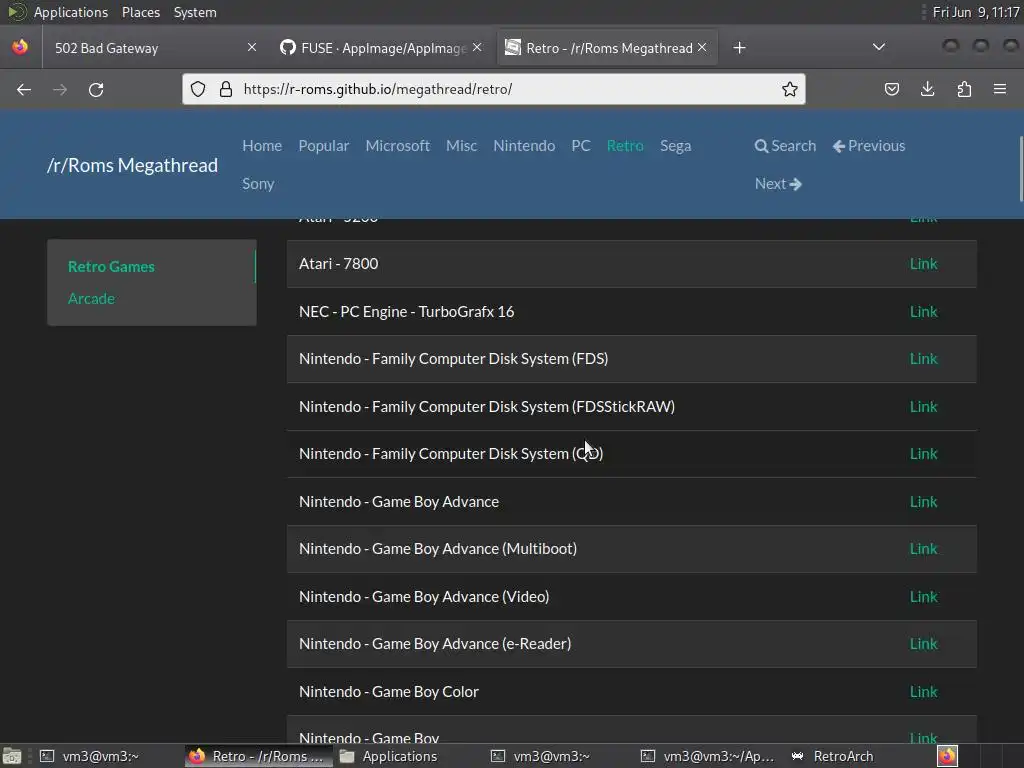Click the show desktop icon in the taskbar
This screenshot has width=1024, height=768.
click(x=12, y=756)
